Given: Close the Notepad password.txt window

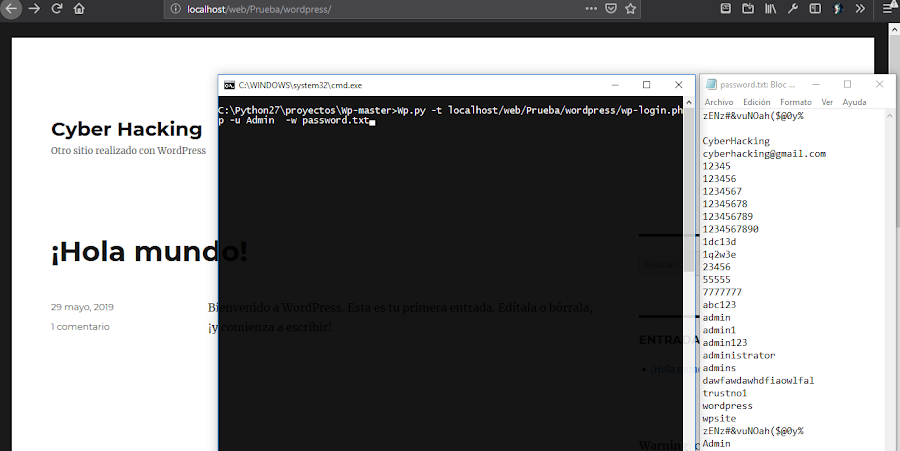Looking at the screenshot, I should pos(879,84).
